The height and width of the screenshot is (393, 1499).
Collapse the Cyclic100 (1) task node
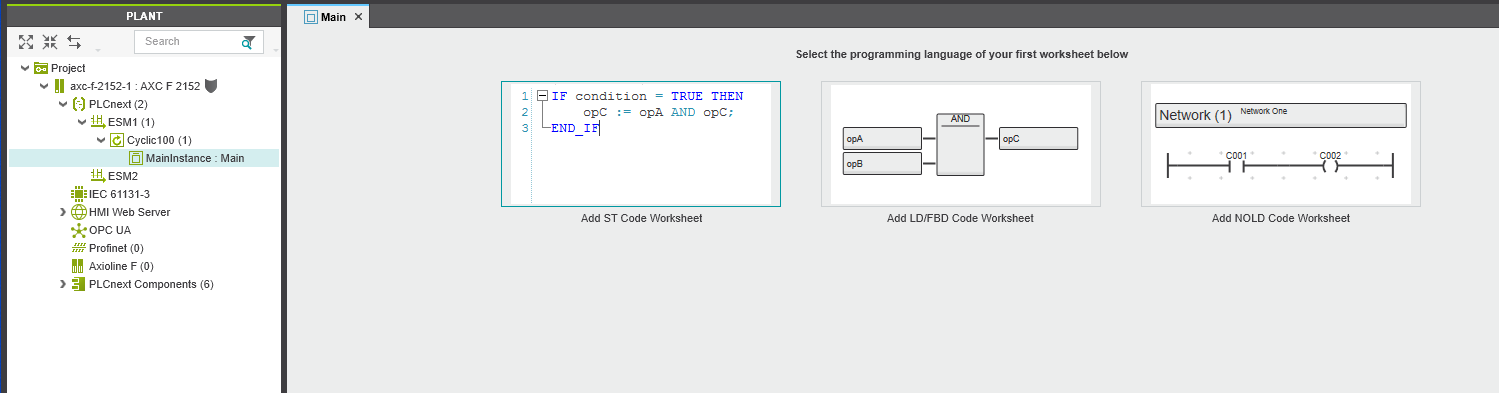101,140
